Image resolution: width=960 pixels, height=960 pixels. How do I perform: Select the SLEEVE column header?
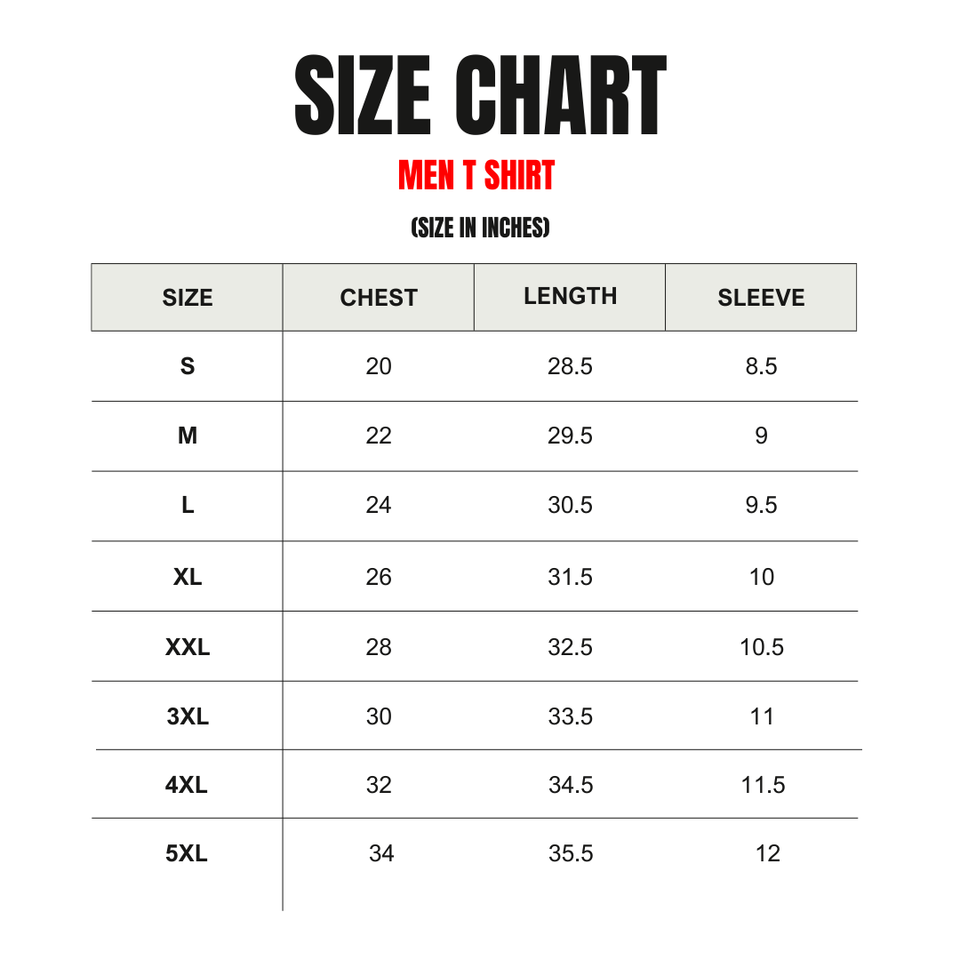761,297
